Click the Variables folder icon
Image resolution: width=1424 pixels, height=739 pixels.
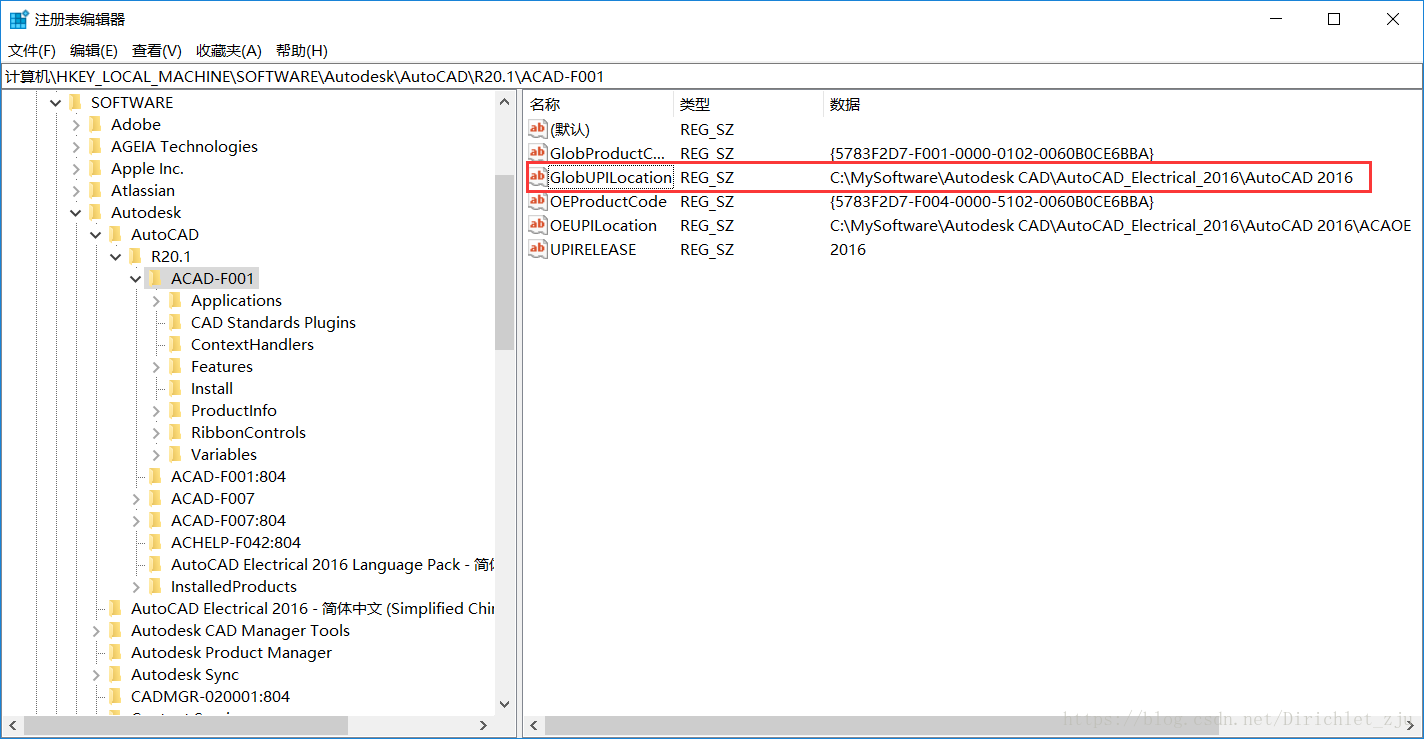point(175,454)
